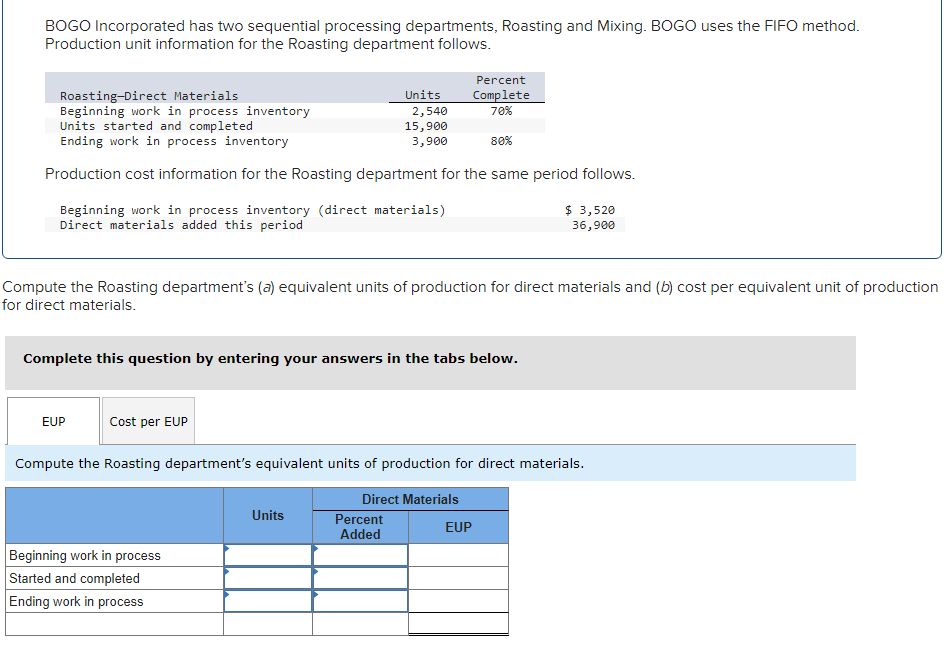
Task: Click blue corner marker in first Units cell
Action: coord(228,550)
